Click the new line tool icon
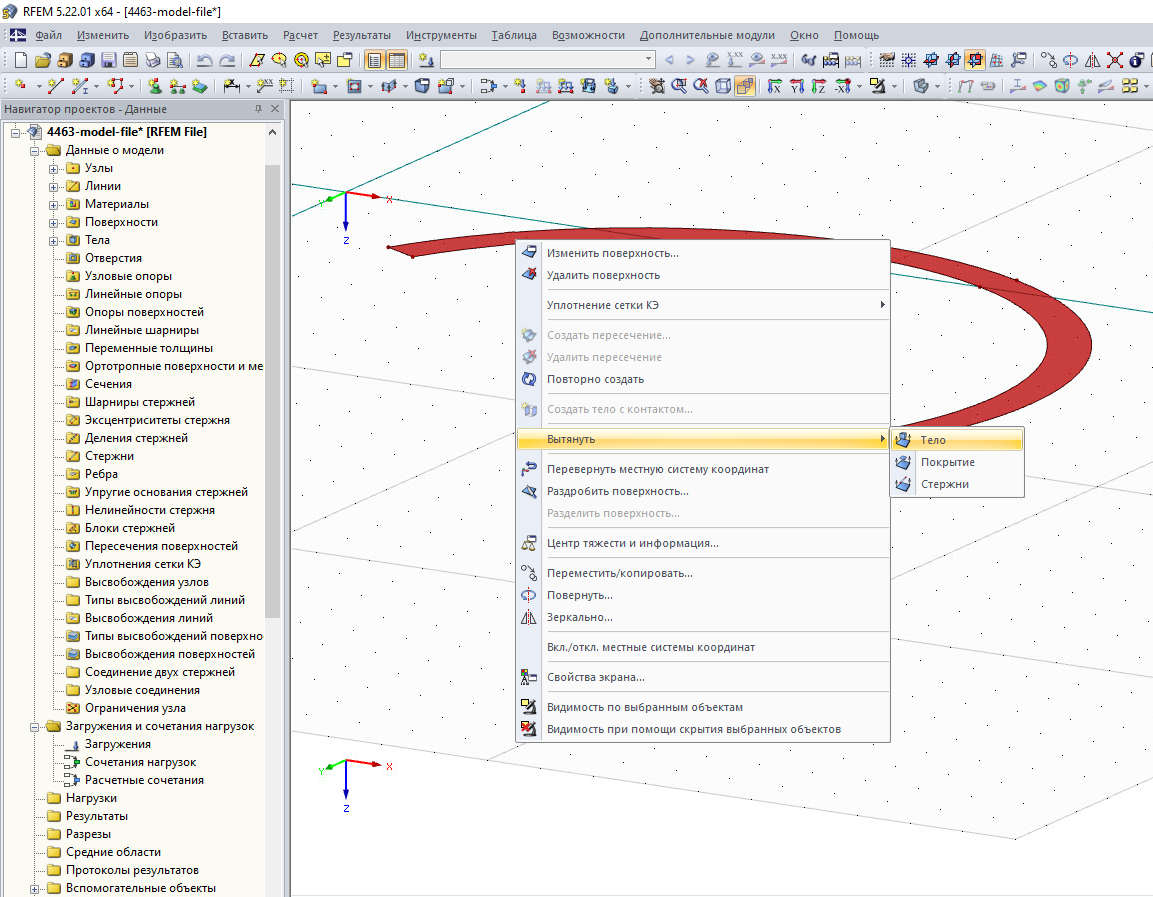 click(x=55, y=86)
